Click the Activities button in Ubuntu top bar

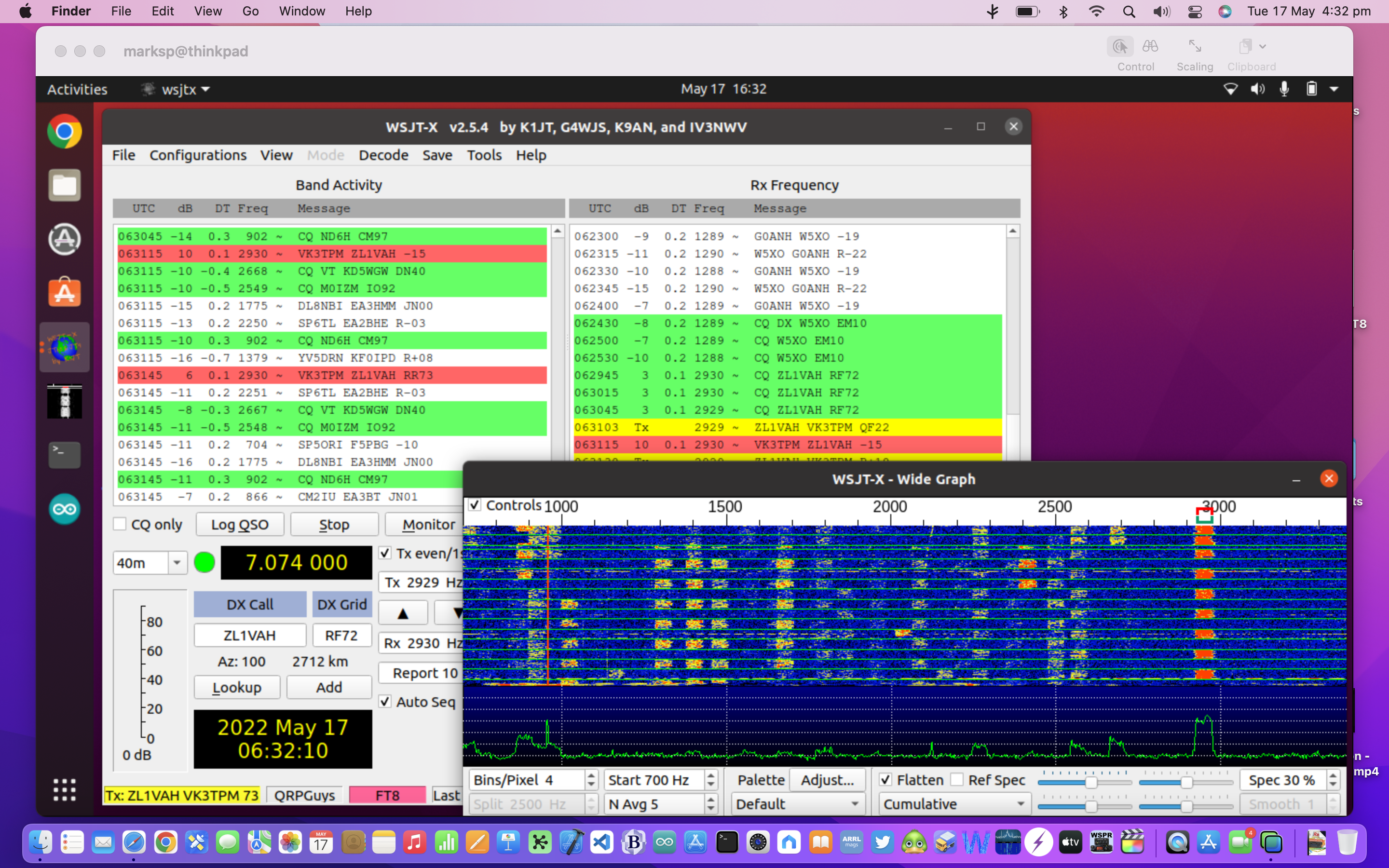[x=77, y=89]
